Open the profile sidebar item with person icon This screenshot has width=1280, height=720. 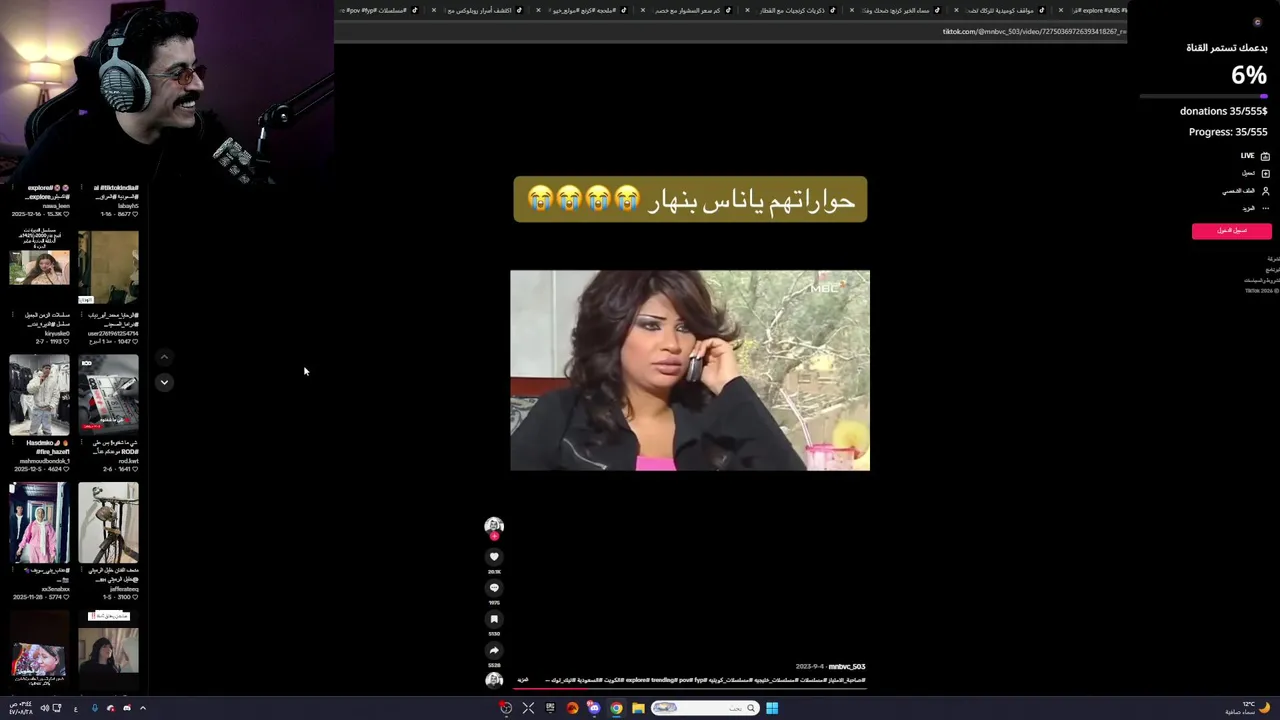[x=1246, y=191]
